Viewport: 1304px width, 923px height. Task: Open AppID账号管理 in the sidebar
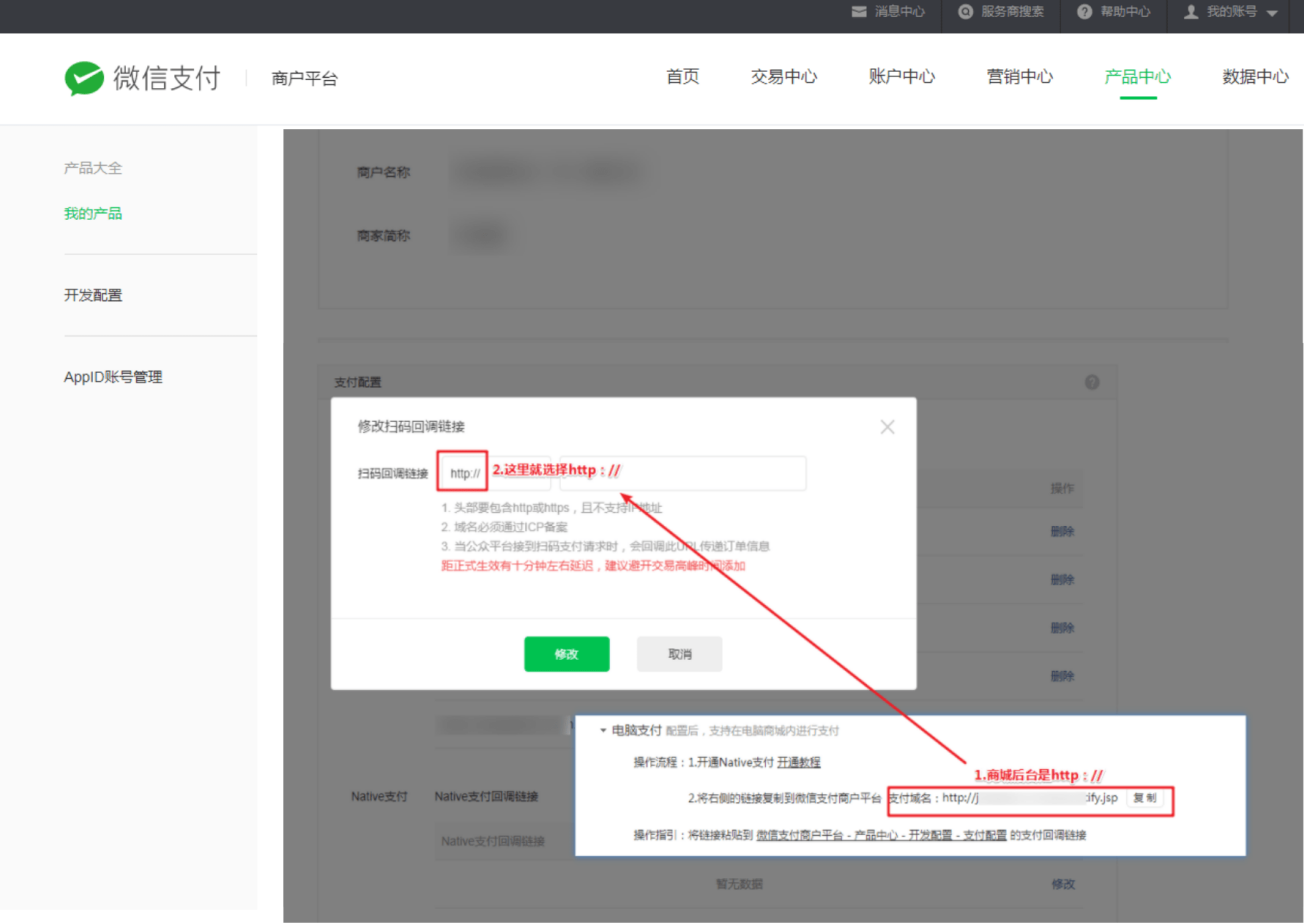click(113, 377)
